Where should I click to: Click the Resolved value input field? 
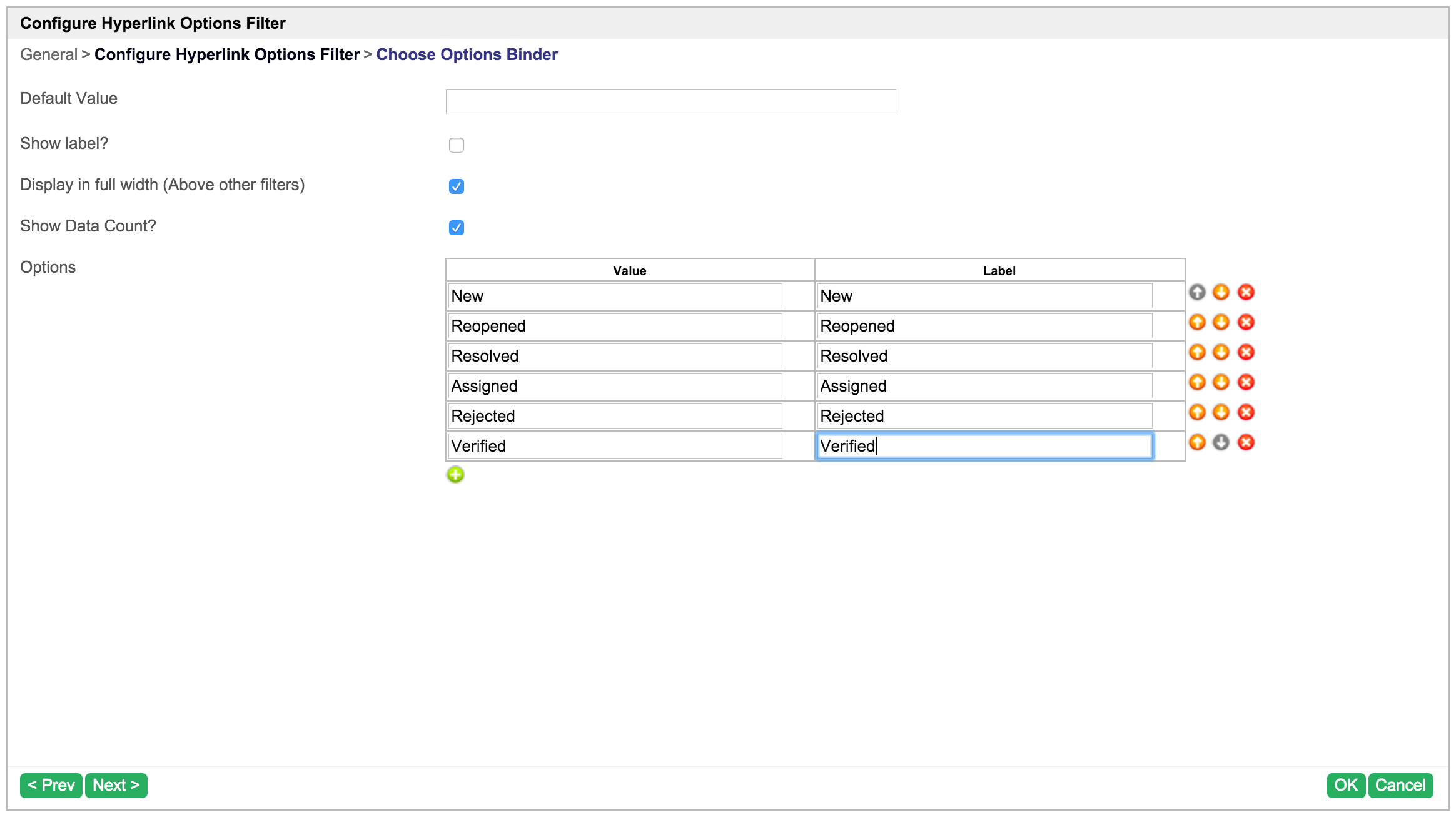click(x=615, y=356)
